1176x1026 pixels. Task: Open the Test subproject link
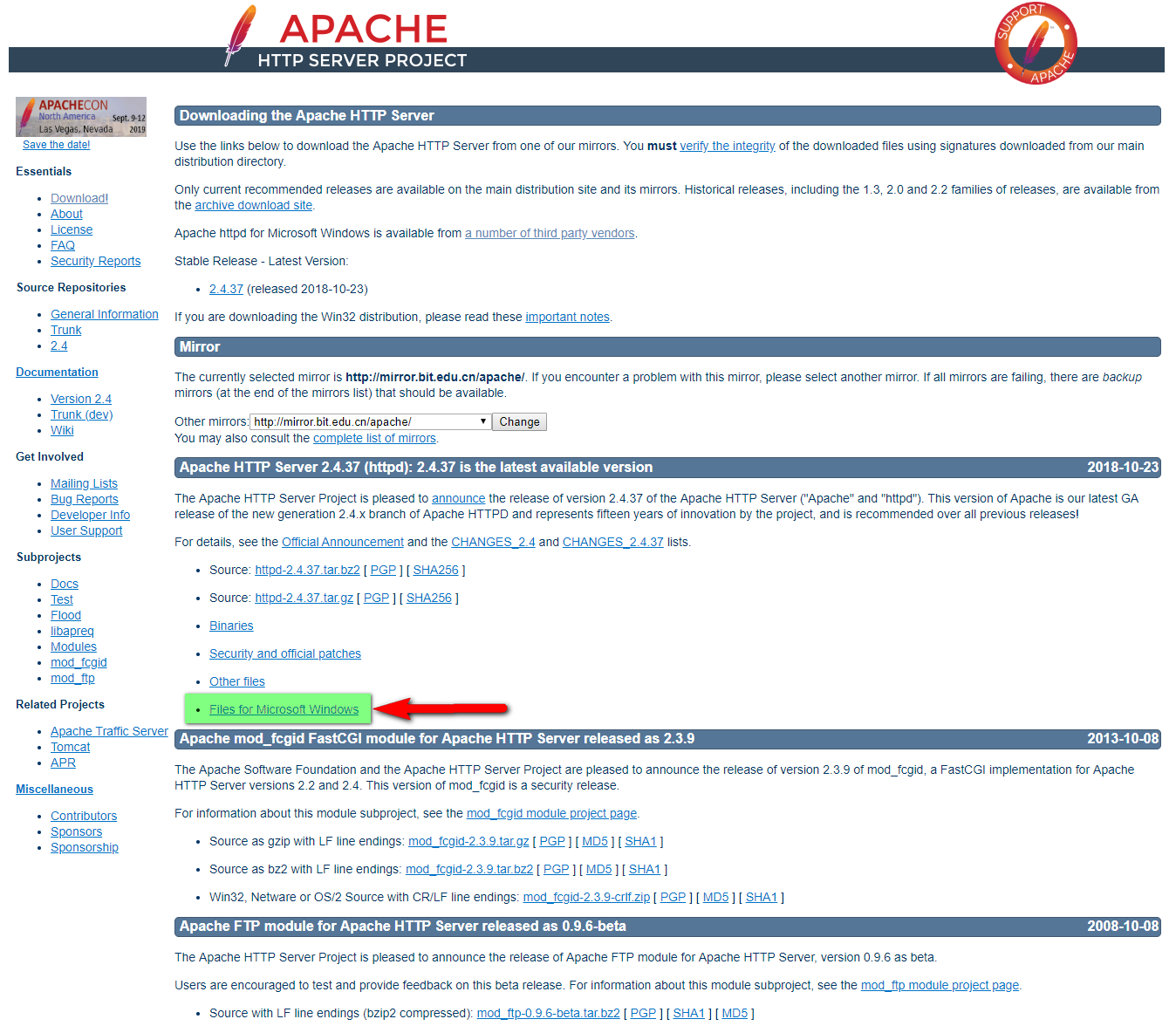pyautogui.click(x=62, y=599)
